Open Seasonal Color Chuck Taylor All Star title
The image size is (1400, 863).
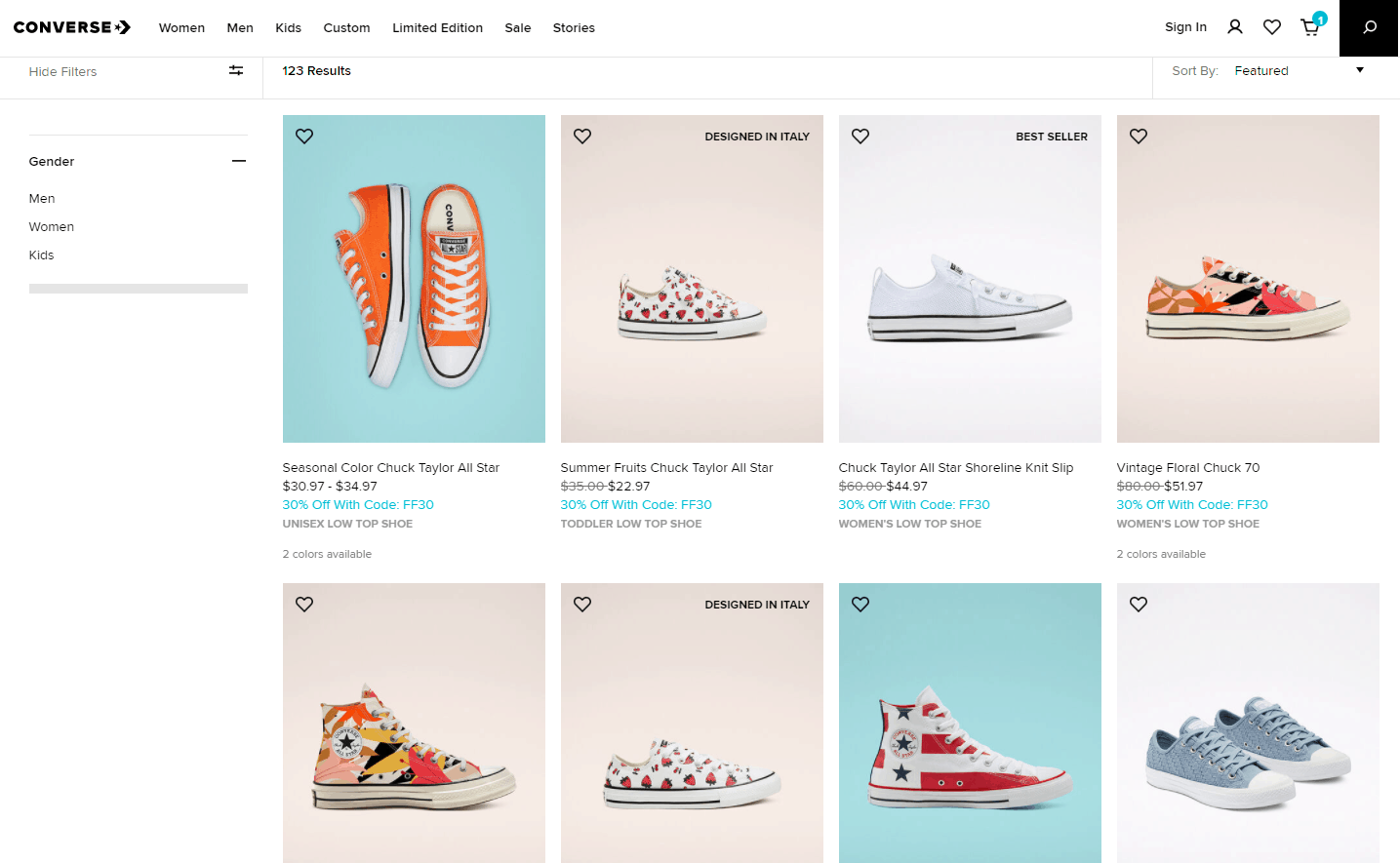point(391,468)
